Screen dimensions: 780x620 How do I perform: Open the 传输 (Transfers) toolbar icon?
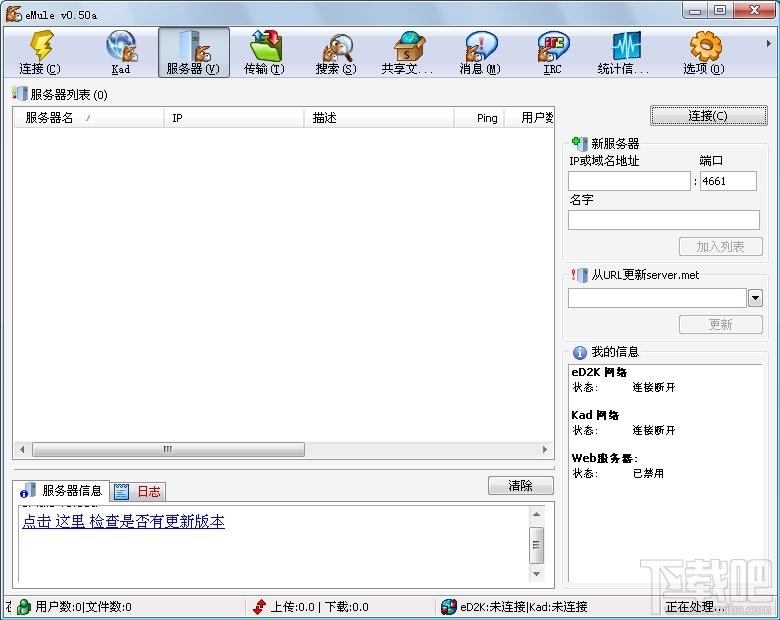(264, 52)
